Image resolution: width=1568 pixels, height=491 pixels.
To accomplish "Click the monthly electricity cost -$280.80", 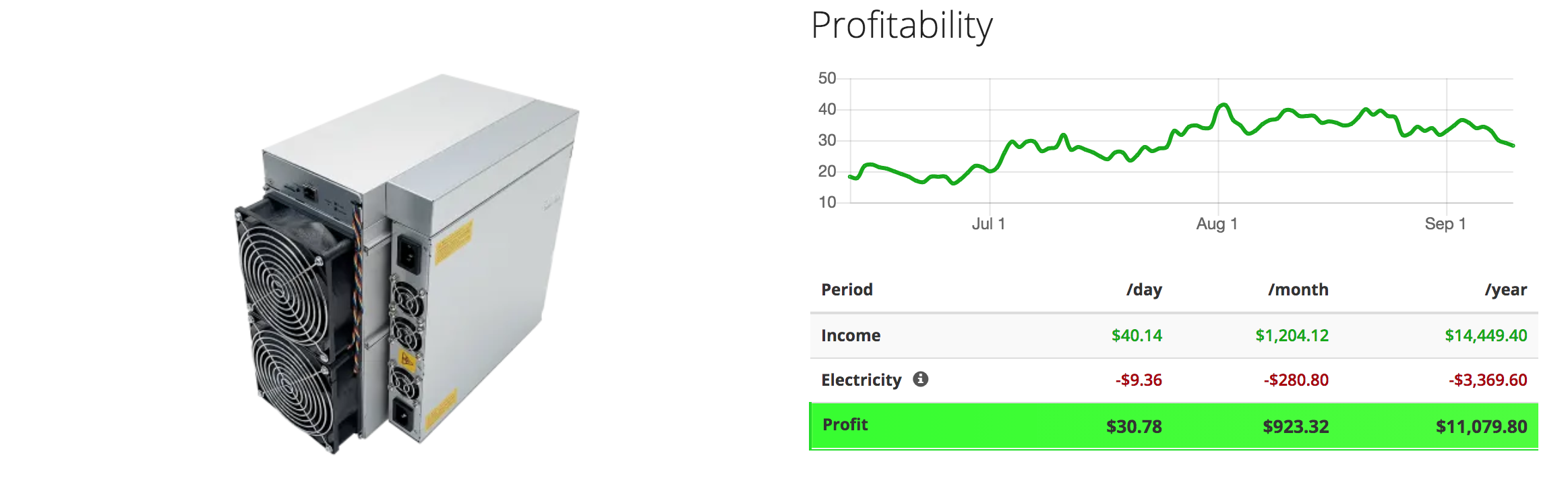I will point(1296,380).
